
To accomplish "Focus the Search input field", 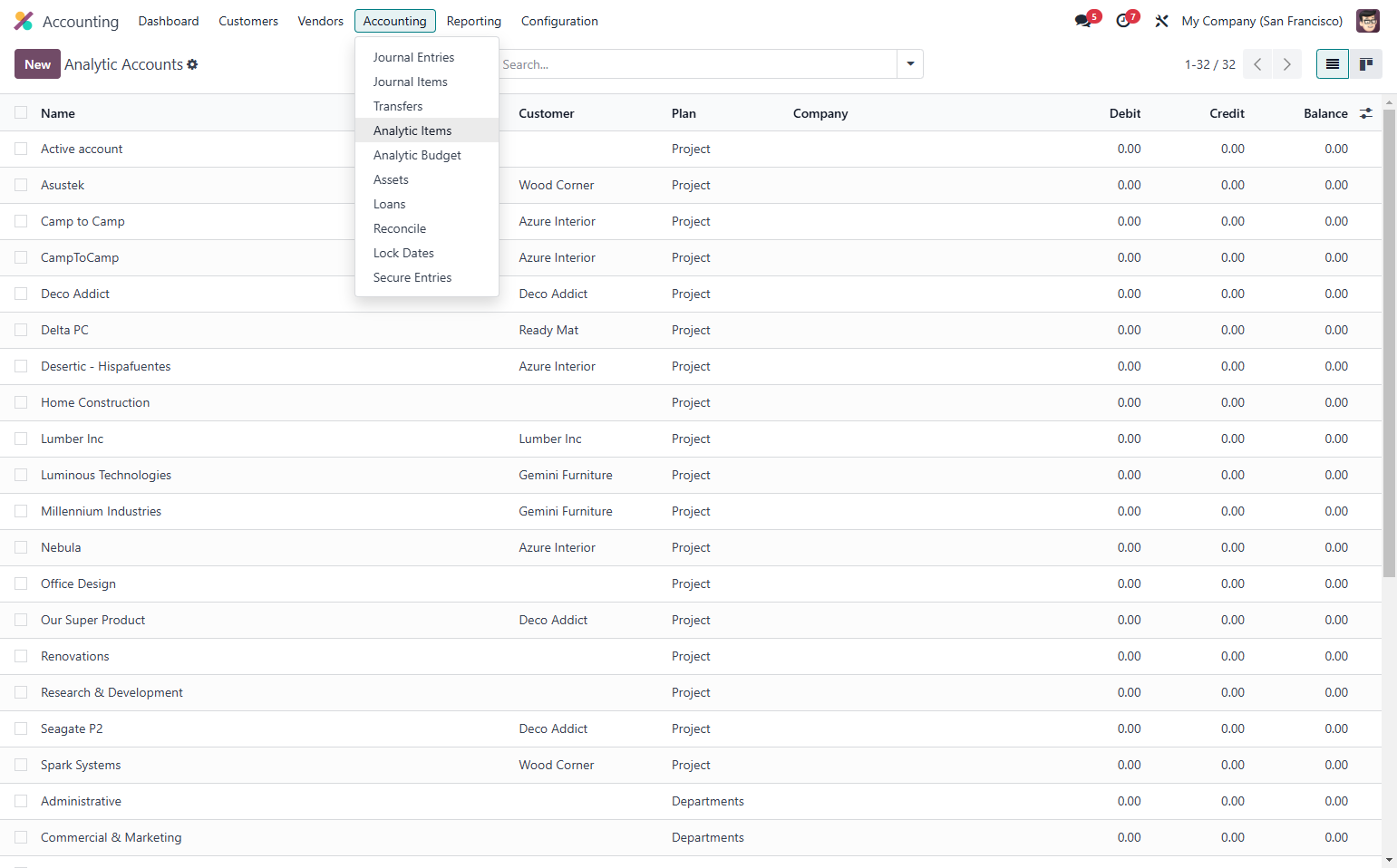I will click(696, 64).
